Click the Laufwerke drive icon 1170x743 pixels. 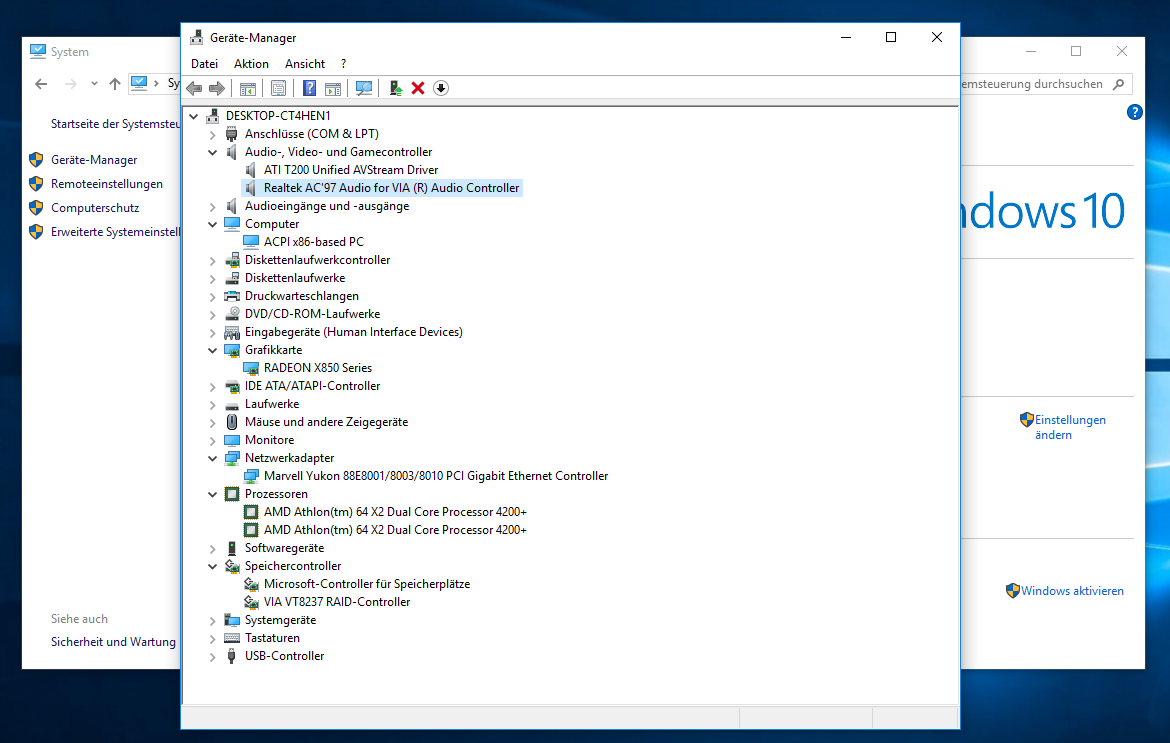coord(232,405)
